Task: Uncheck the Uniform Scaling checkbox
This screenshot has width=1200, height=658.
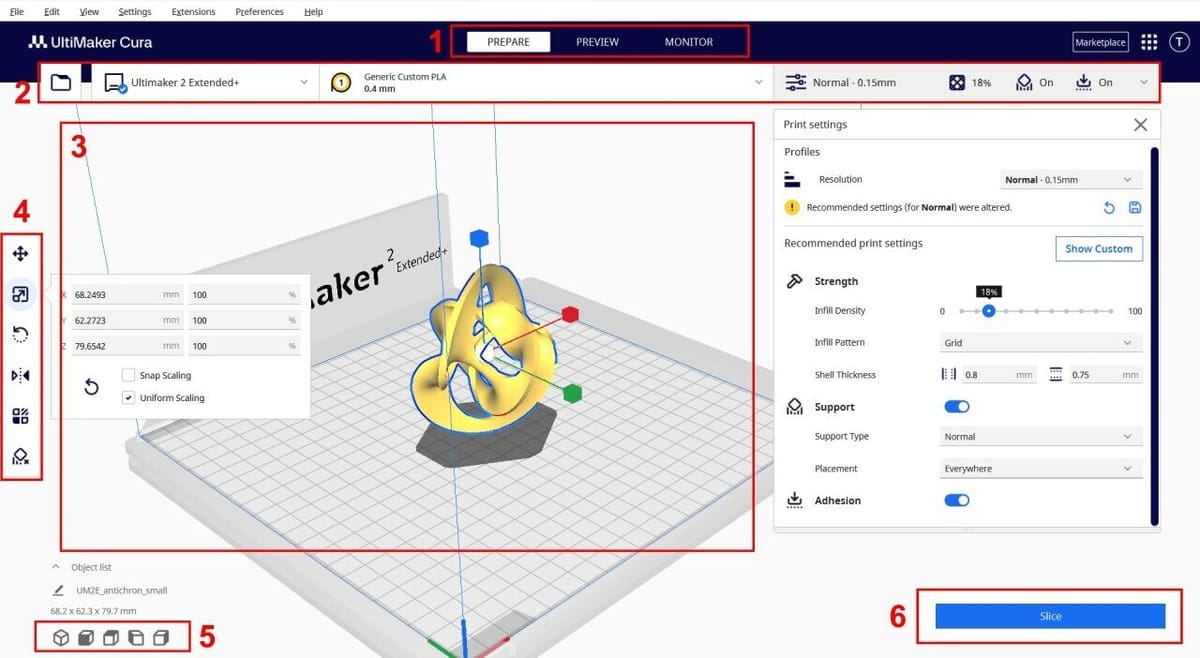Action: click(x=128, y=398)
